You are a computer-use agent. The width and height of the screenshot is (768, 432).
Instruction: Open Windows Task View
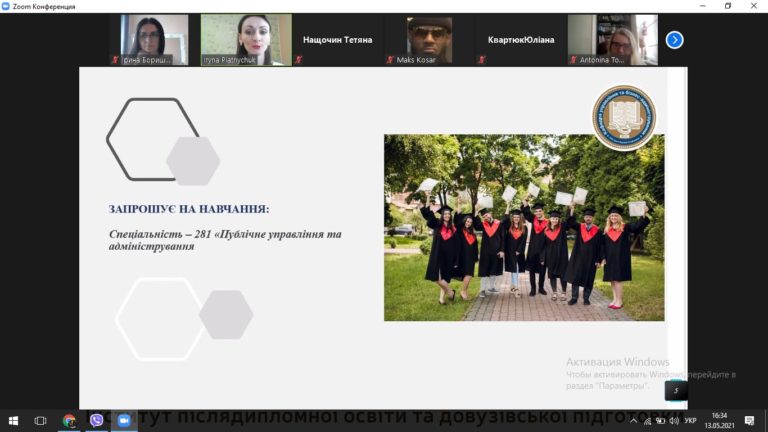[x=40, y=420]
